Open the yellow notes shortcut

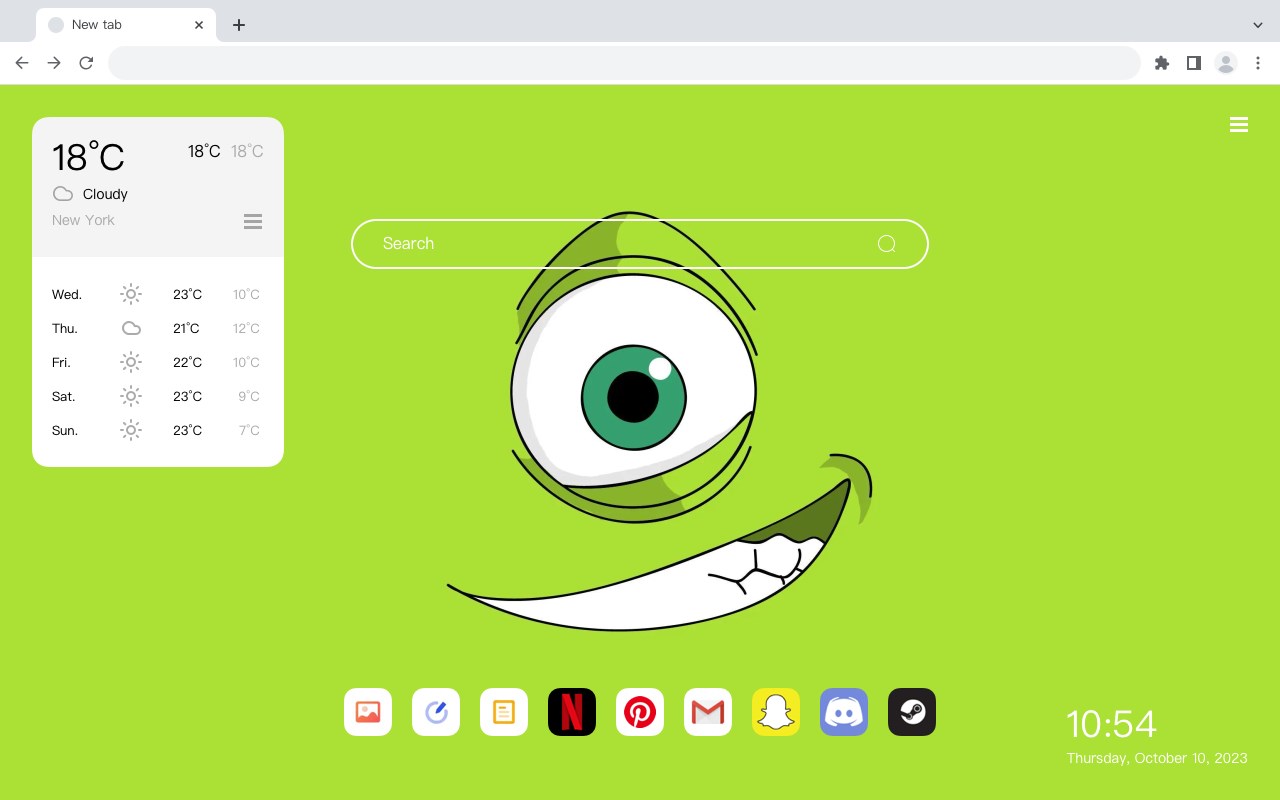[504, 712]
